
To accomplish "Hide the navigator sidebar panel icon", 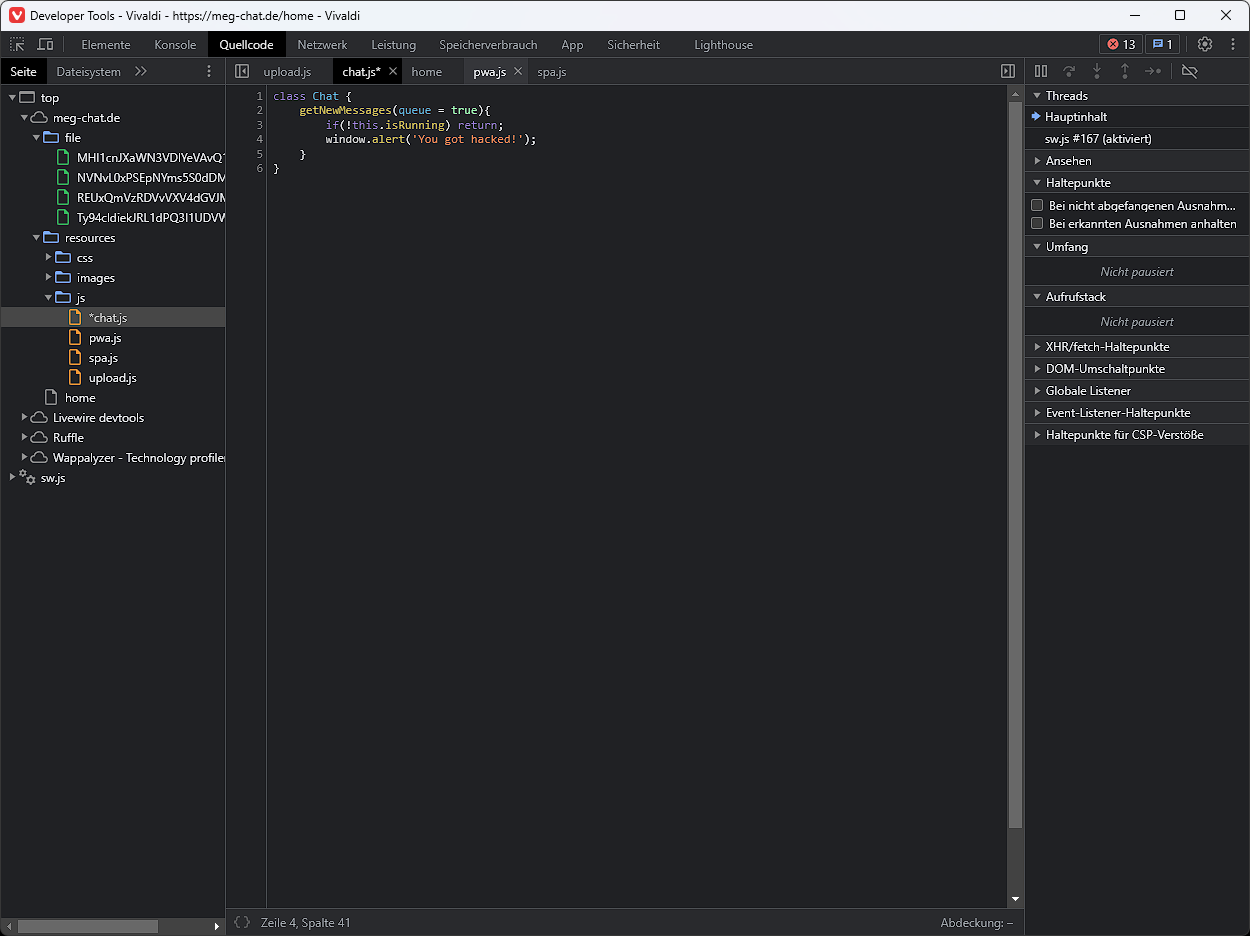I will tap(242, 72).
